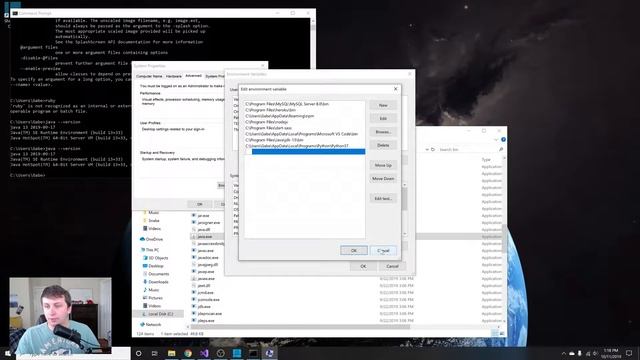This screenshot has width=640, height=360.
Task: Click the Explorer horizontal scrollbar
Action: [x=300, y=327]
